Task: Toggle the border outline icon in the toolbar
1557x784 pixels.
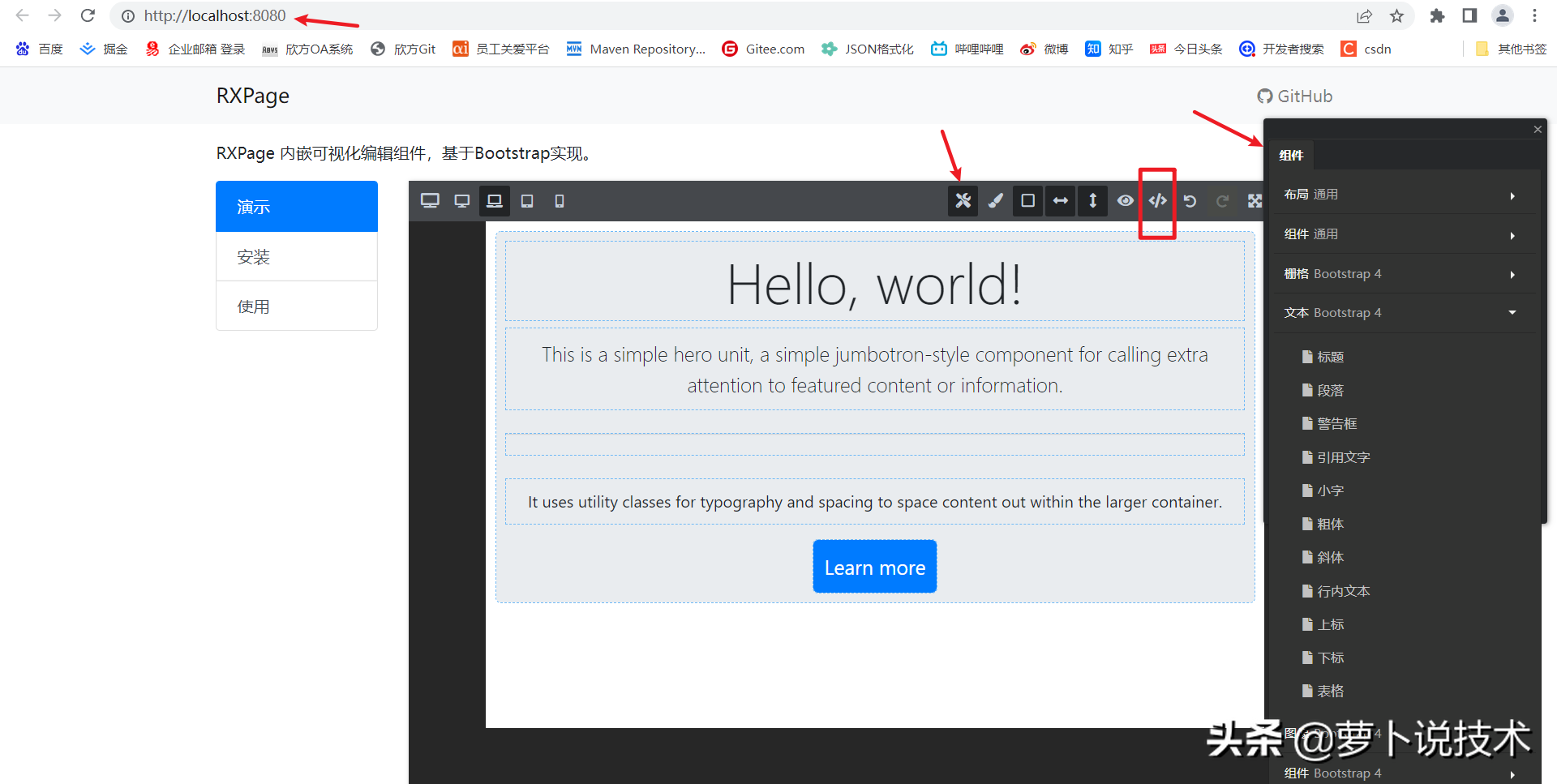Action: point(1027,200)
